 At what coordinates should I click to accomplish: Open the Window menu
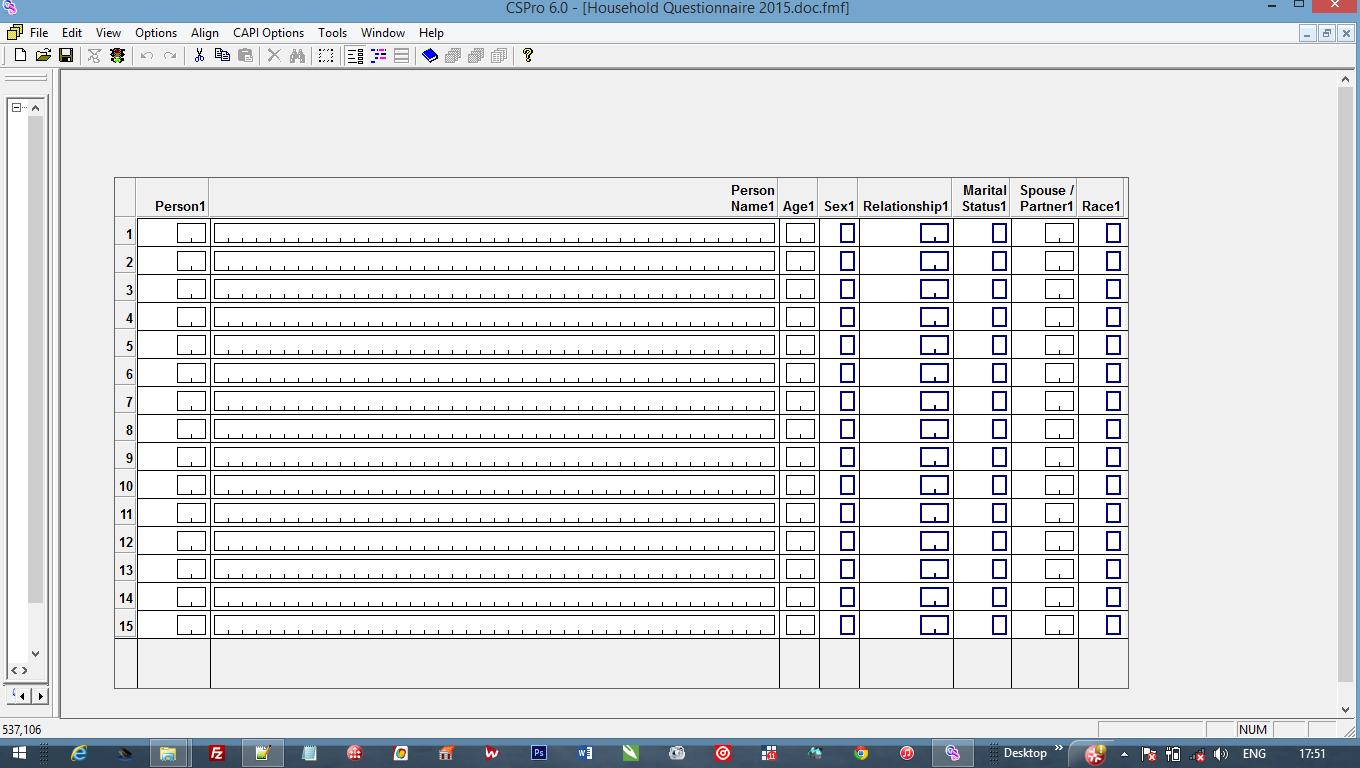pyautogui.click(x=383, y=33)
